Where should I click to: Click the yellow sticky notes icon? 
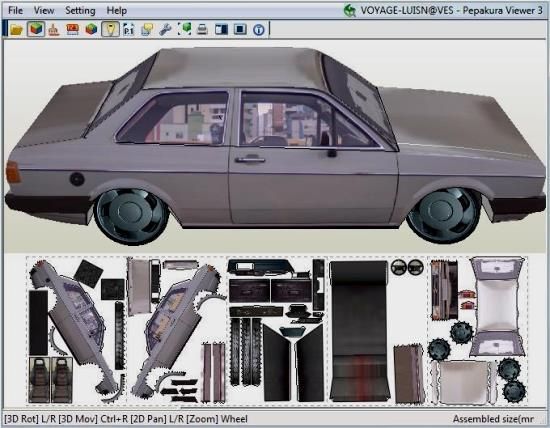pyautogui.click(x=147, y=29)
